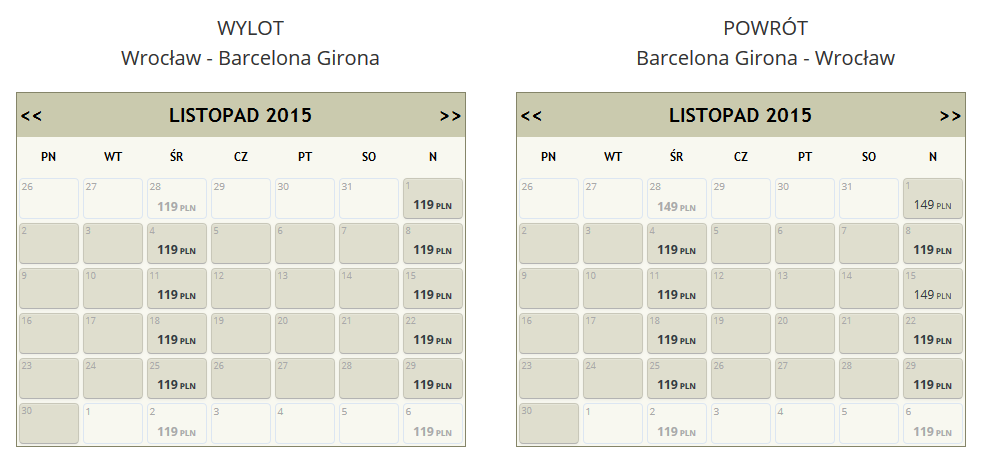999x466 pixels.
Task: Click November 30 cell in return calendar
Action: (x=549, y=423)
